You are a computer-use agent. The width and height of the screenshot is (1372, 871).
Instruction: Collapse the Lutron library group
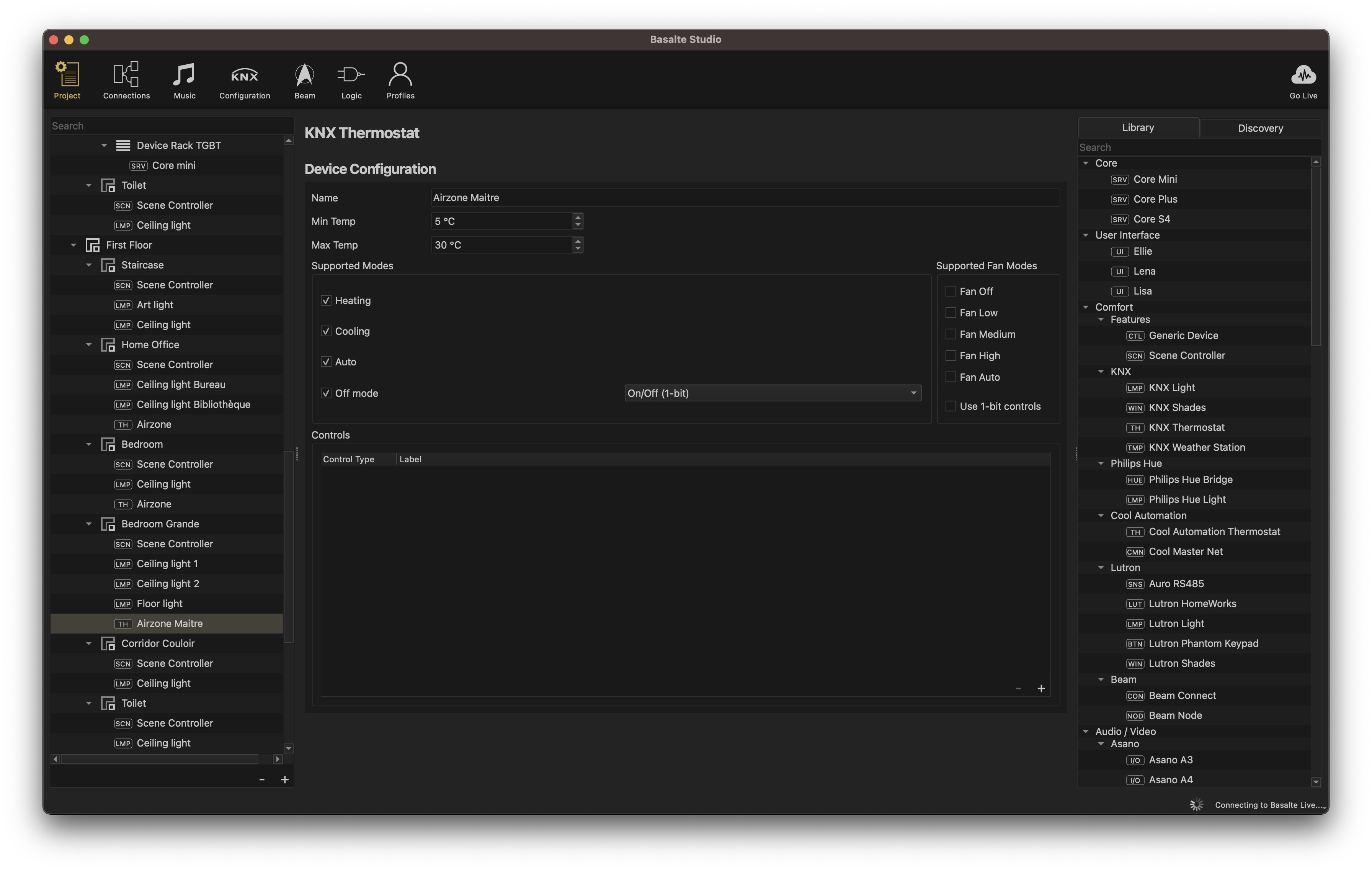[1101, 568]
